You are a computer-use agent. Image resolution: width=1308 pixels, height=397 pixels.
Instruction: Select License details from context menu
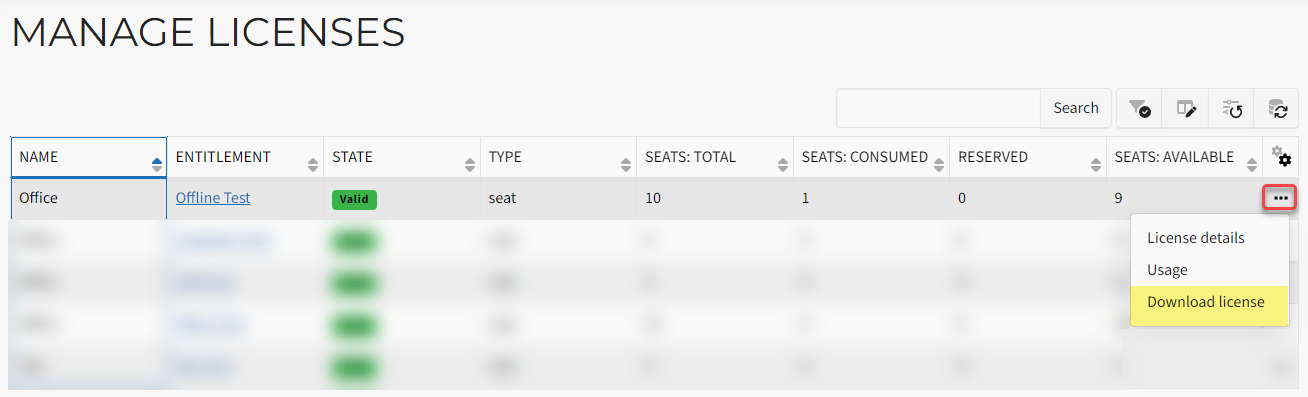1196,238
